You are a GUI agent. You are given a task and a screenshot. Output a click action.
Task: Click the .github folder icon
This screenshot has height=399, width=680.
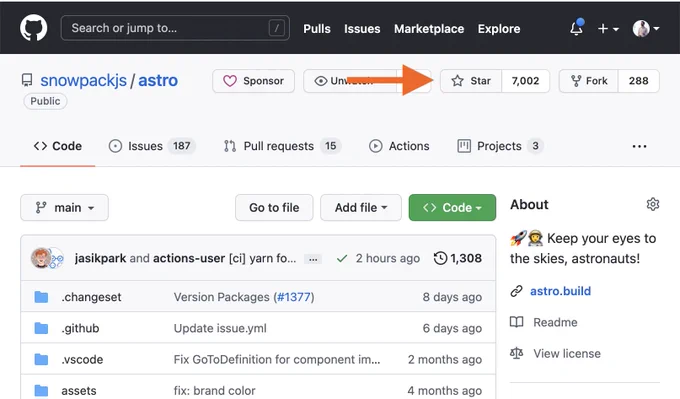pos(41,328)
